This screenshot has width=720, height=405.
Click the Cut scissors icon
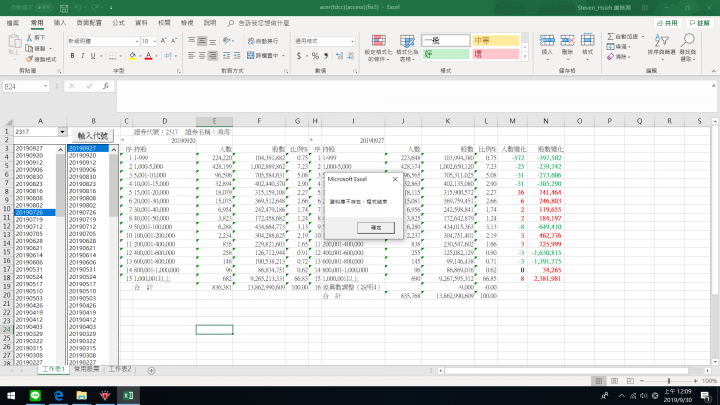29,38
